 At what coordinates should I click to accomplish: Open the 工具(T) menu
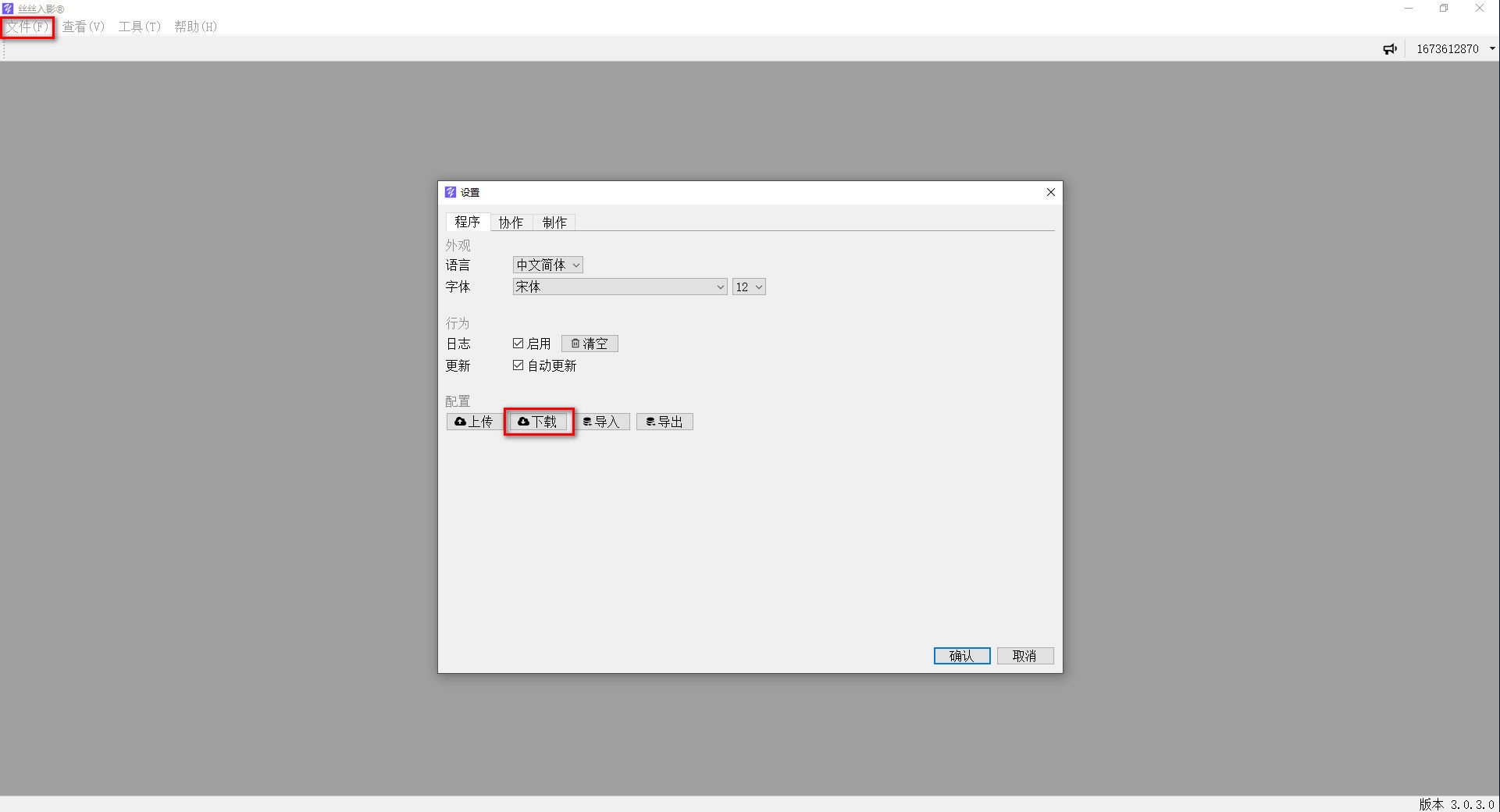coord(139,27)
